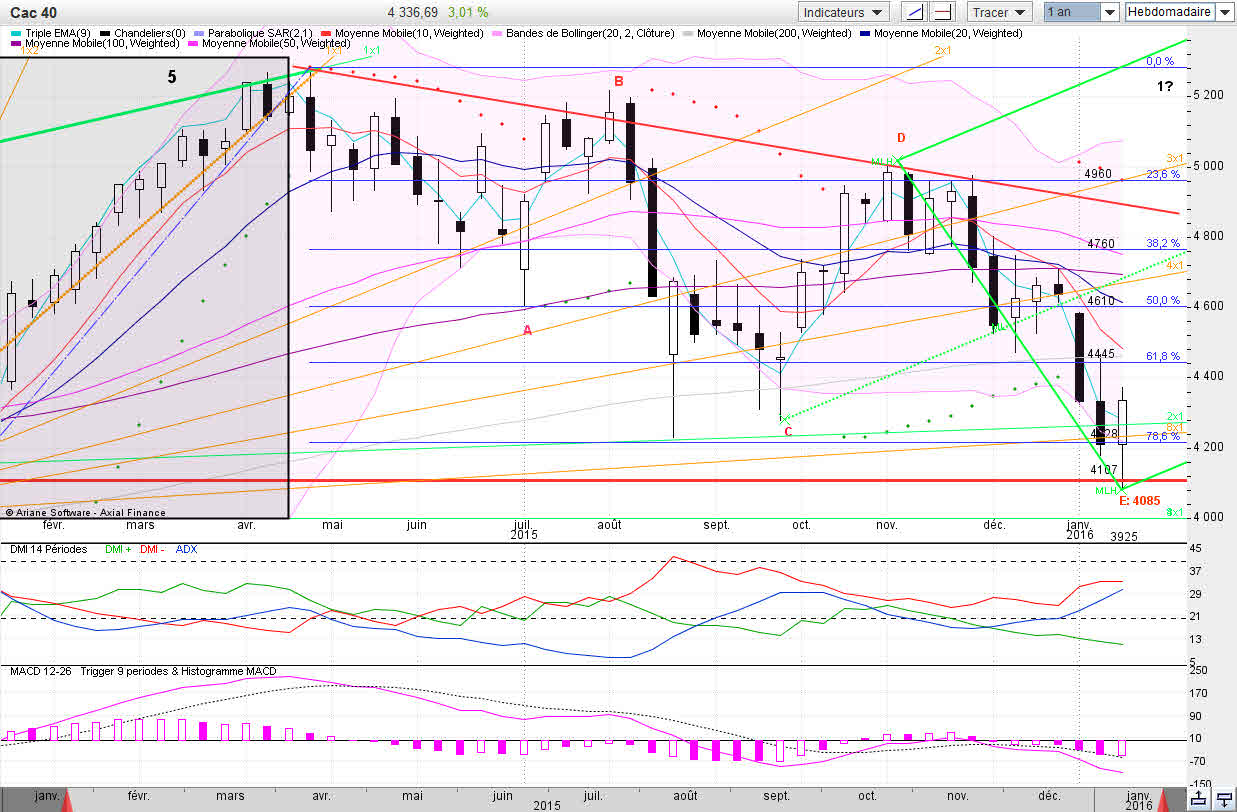This screenshot has height=812, width=1237.
Task: Click the 50,0 % Fibonacci level label
Action: pyautogui.click(x=1163, y=300)
